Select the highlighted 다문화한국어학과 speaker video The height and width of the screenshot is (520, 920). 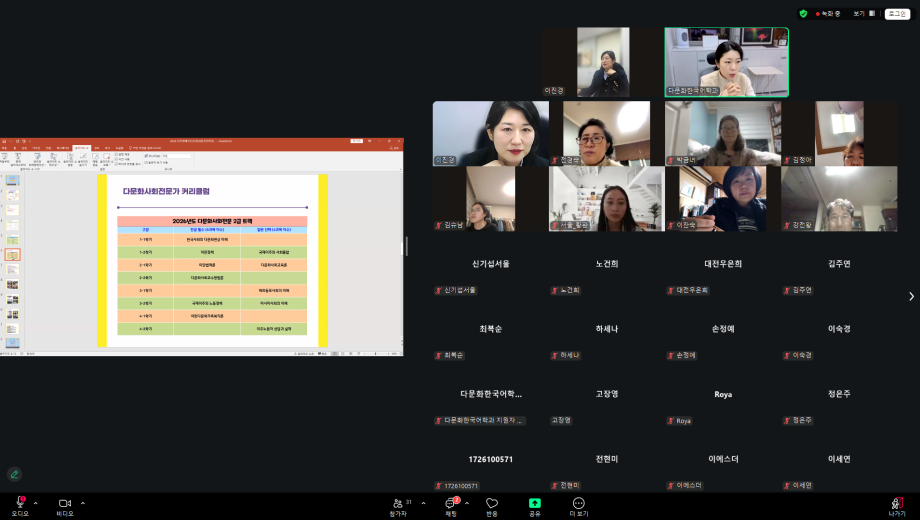(x=726, y=62)
